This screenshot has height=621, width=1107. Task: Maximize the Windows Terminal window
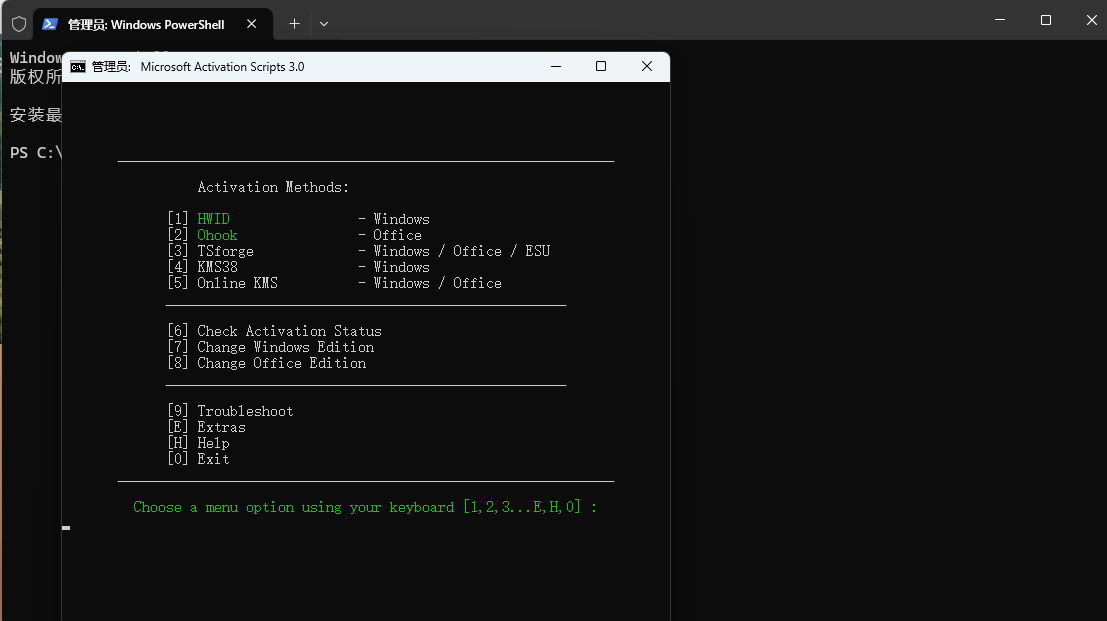click(x=1046, y=20)
